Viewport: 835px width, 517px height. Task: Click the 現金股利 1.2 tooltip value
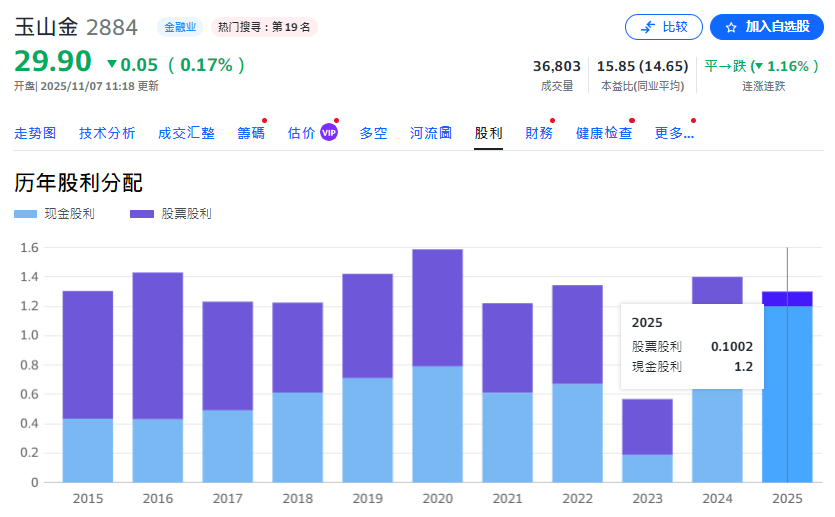(x=743, y=367)
